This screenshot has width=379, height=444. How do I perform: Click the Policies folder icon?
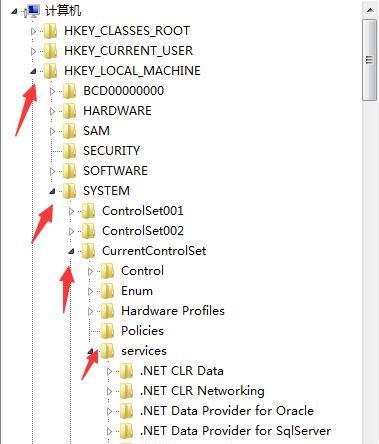point(108,331)
